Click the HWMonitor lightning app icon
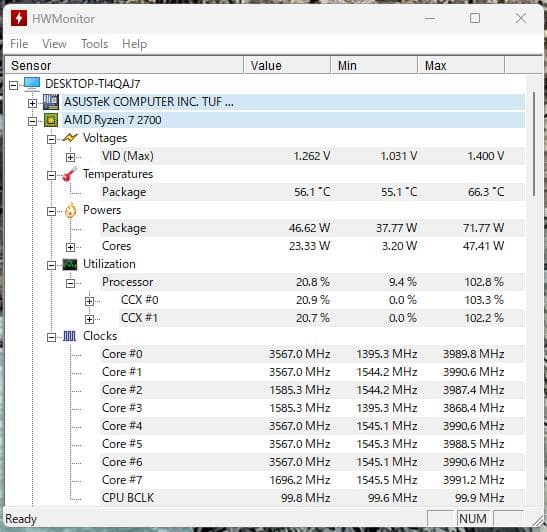This screenshot has width=547, height=532. [x=18, y=18]
